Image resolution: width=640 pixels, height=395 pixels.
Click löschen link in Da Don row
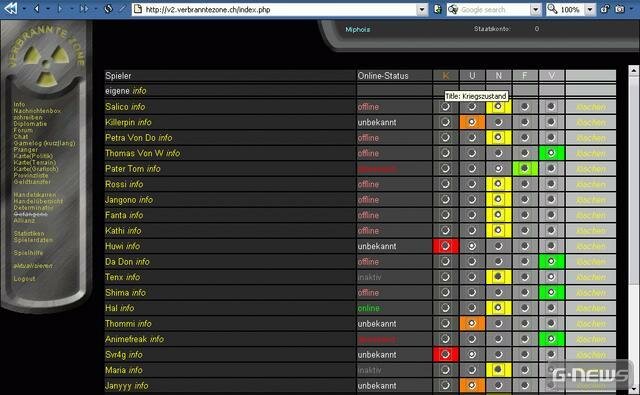pos(591,262)
